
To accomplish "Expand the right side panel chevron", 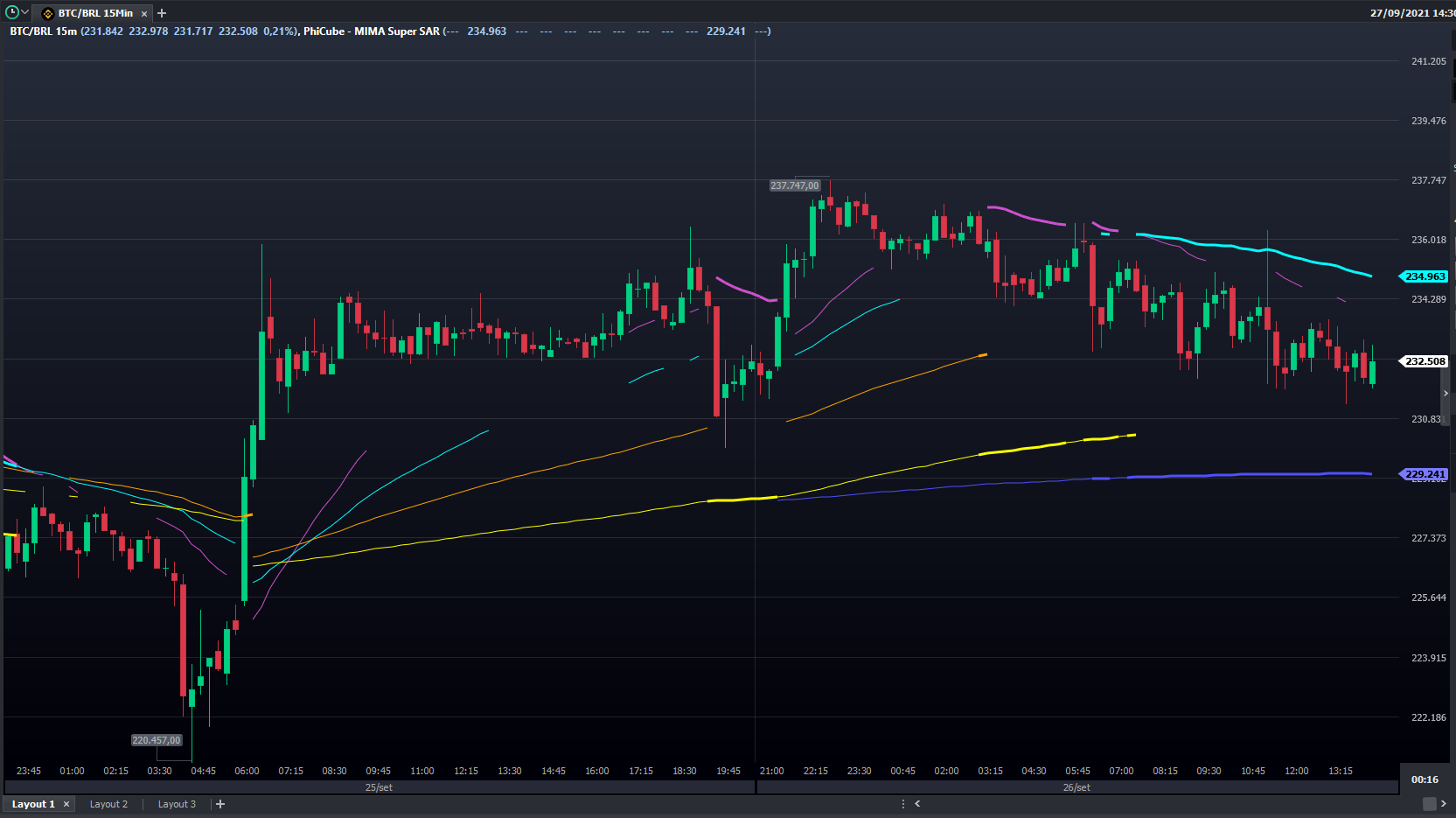I will tap(1446, 393).
